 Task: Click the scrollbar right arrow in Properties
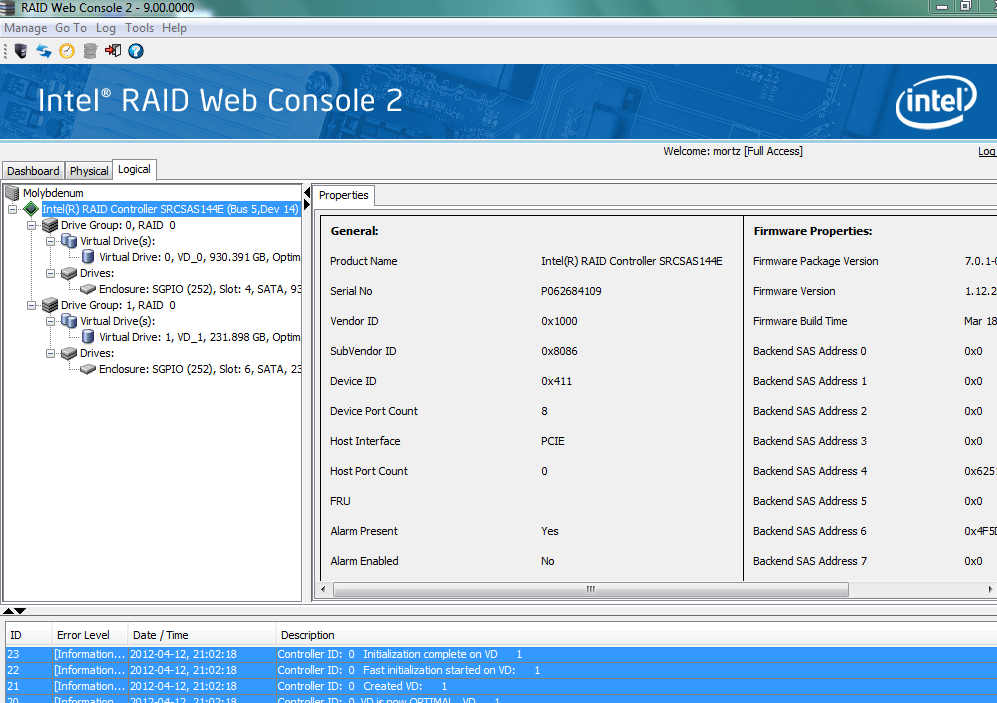pos(990,589)
